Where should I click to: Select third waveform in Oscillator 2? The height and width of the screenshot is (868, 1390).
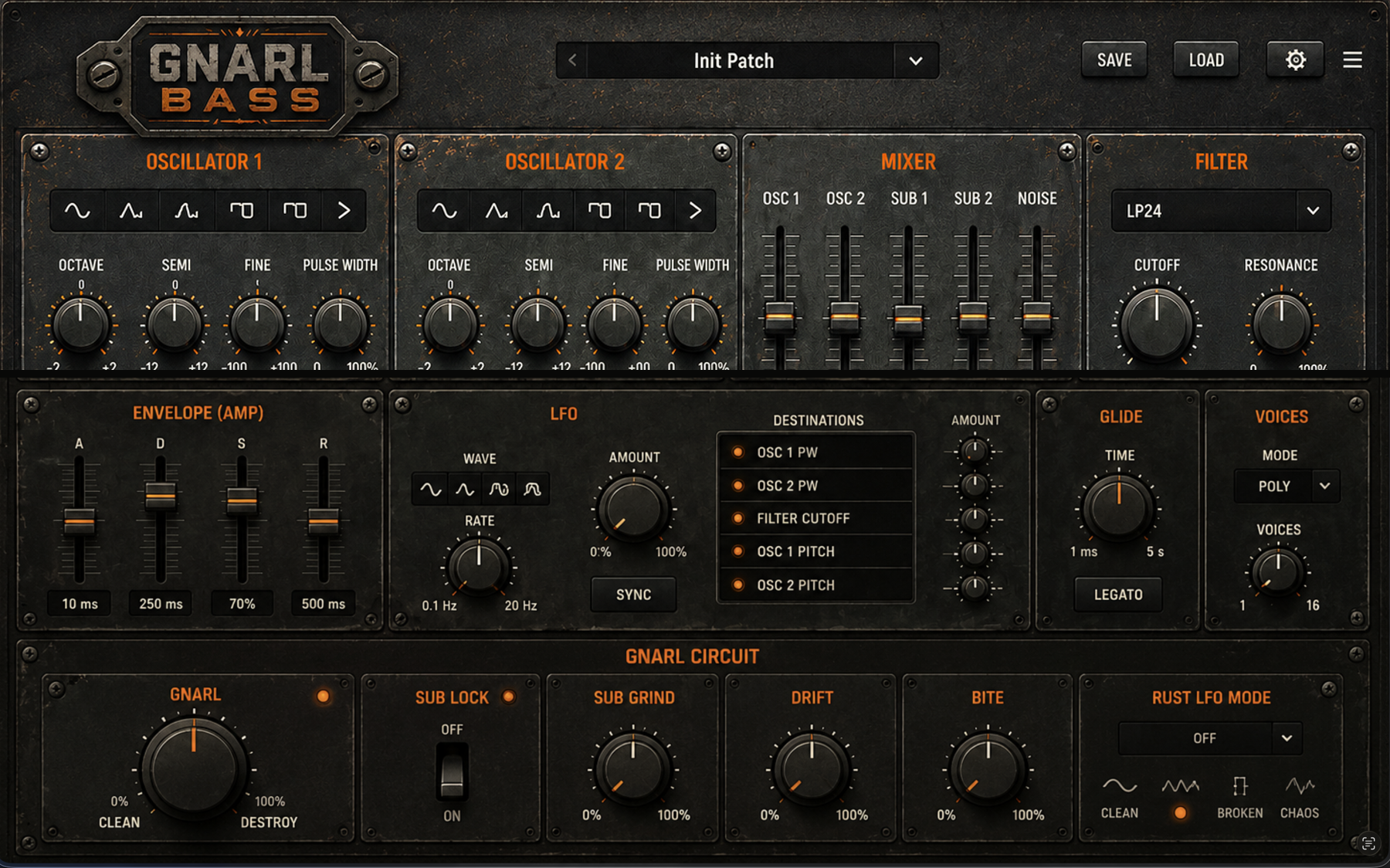[x=548, y=210]
